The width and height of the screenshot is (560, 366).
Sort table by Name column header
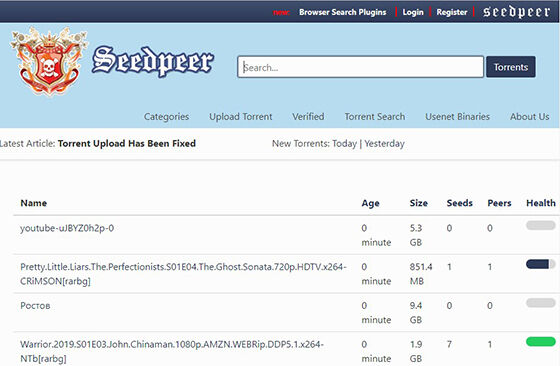[x=34, y=203]
